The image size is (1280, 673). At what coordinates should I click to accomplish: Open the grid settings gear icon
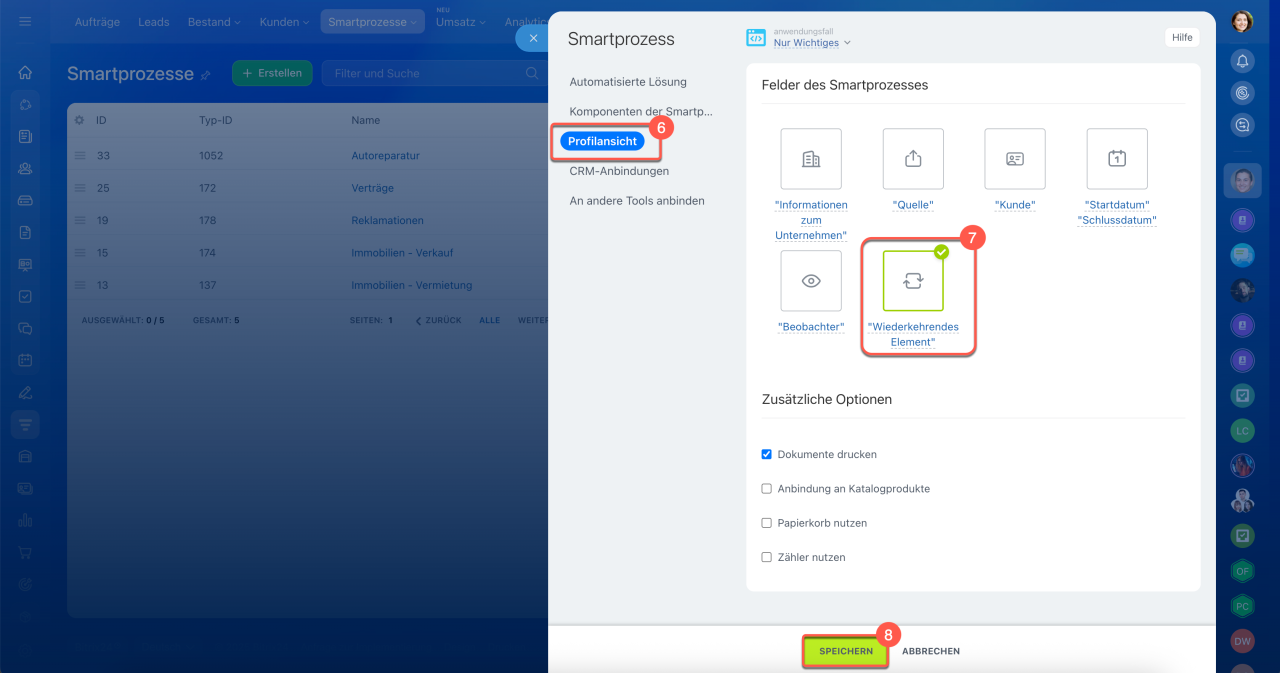click(x=80, y=120)
